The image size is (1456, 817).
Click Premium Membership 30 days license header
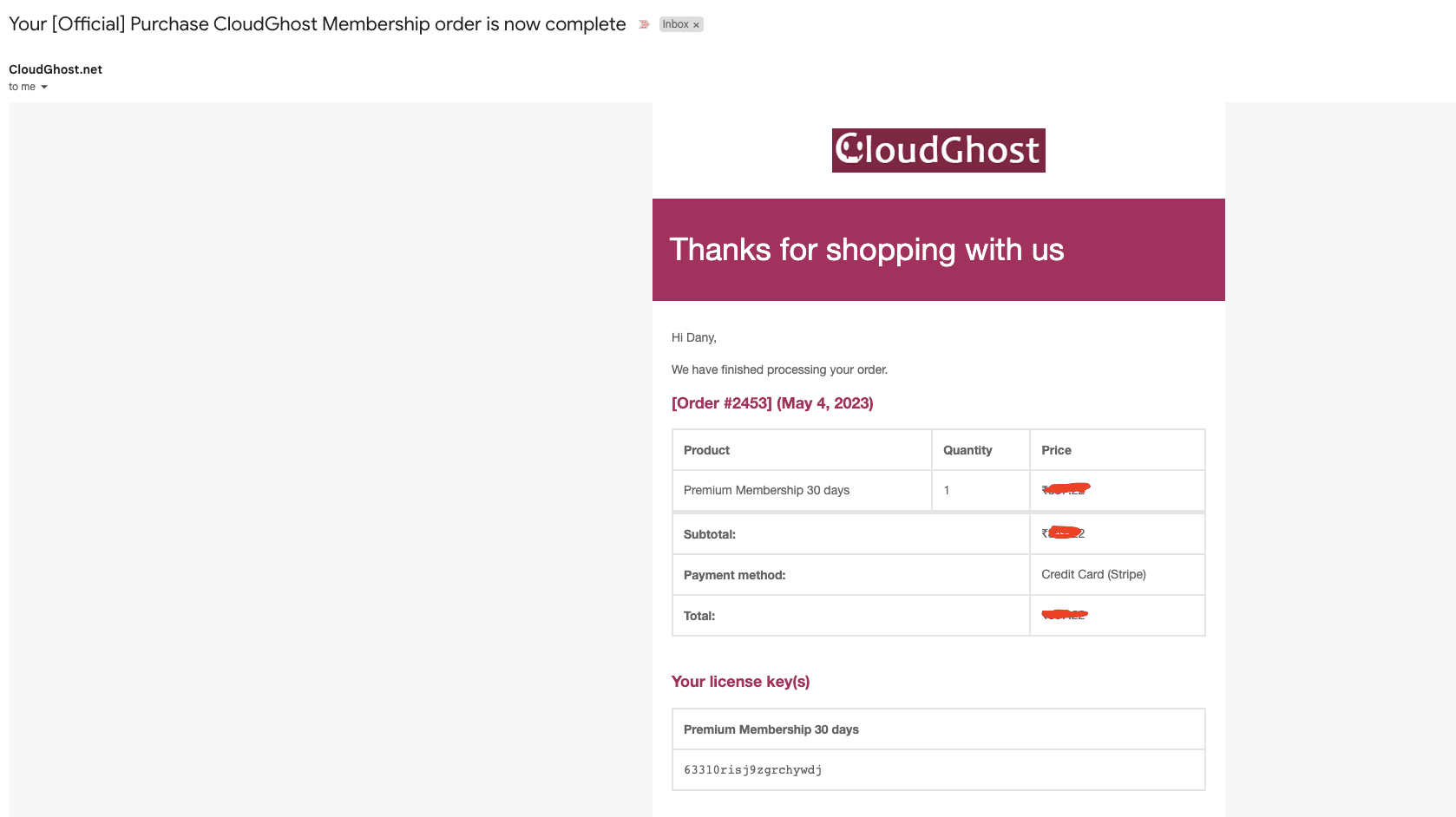(771, 729)
